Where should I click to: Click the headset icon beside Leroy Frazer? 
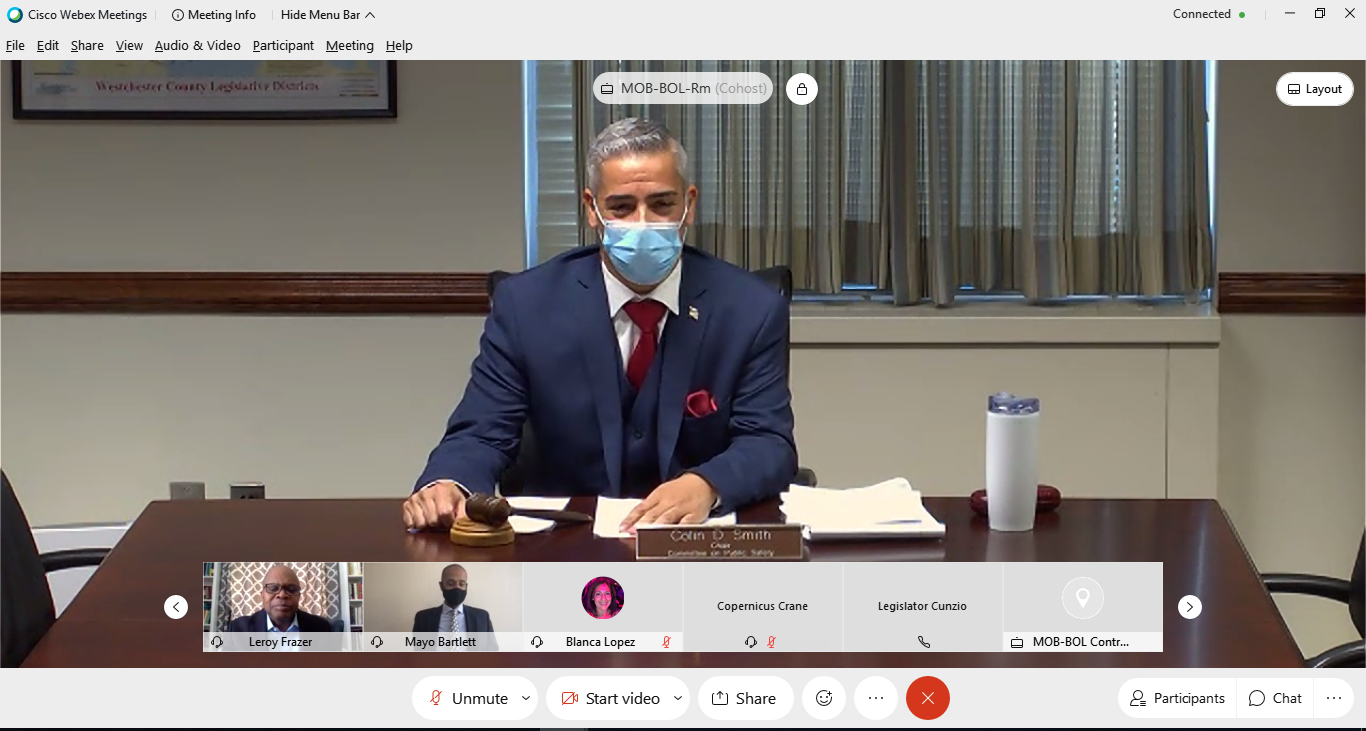pyautogui.click(x=217, y=642)
